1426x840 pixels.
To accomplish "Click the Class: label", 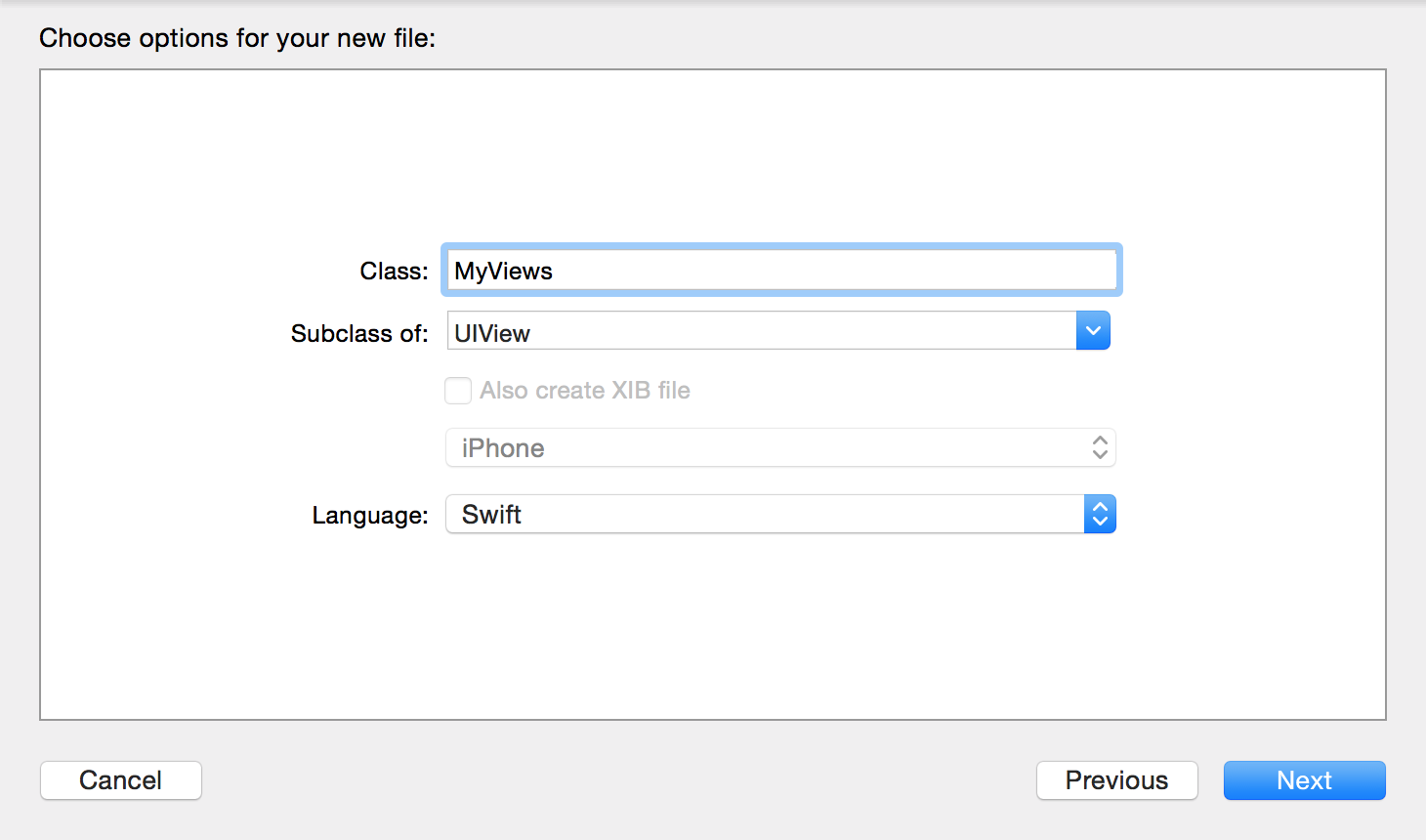I will [x=394, y=271].
